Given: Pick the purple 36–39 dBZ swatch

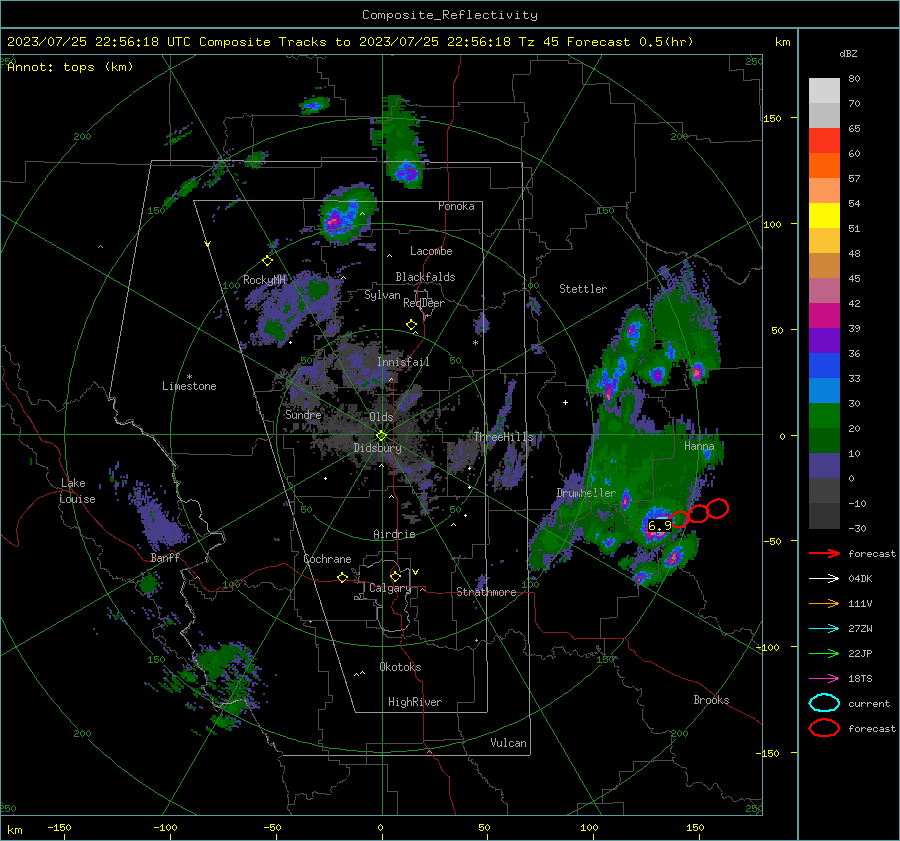Looking at the screenshot, I should tap(824, 341).
